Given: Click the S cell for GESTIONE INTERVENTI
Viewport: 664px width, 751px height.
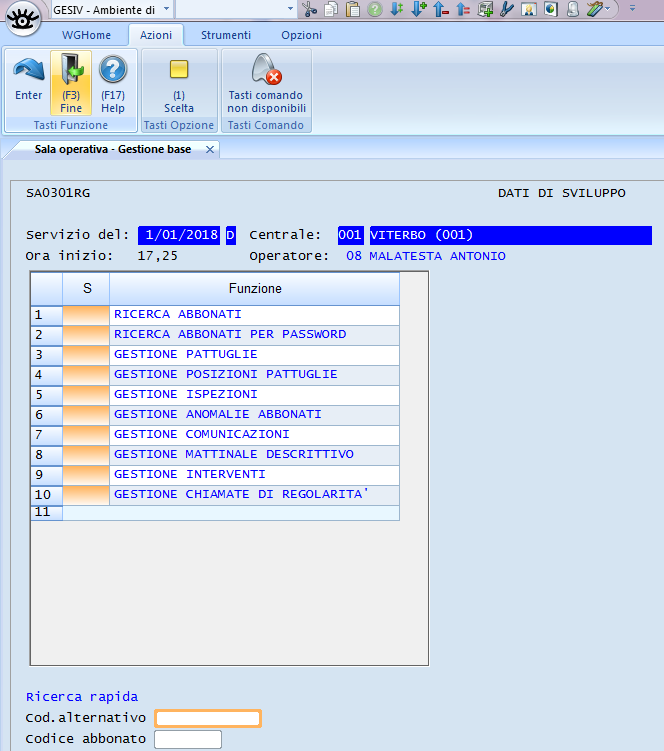Looking at the screenshot, I should (86, 476).
